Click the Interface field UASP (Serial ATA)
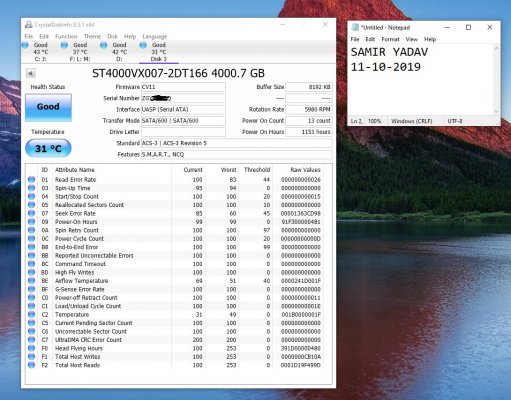This screenshot has height=400, width=511. (x=183, y=110)
